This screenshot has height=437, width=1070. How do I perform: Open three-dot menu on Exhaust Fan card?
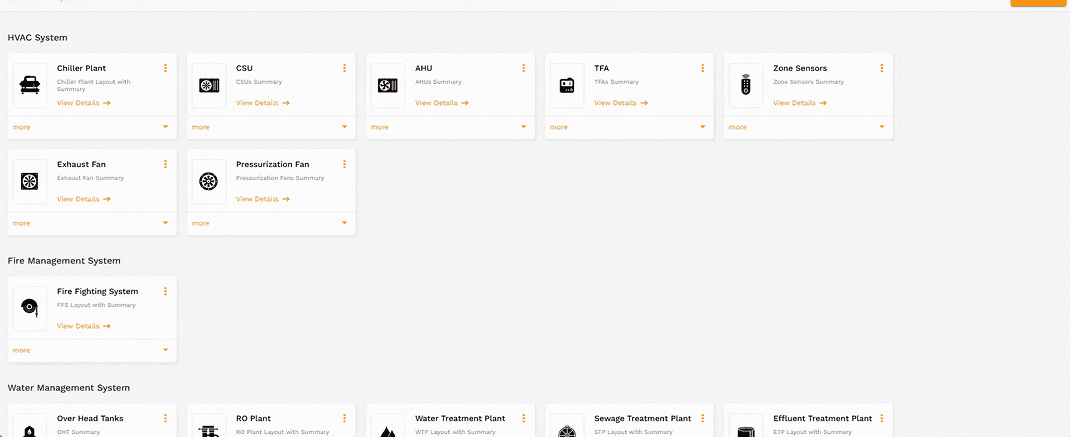pos(165,165)
